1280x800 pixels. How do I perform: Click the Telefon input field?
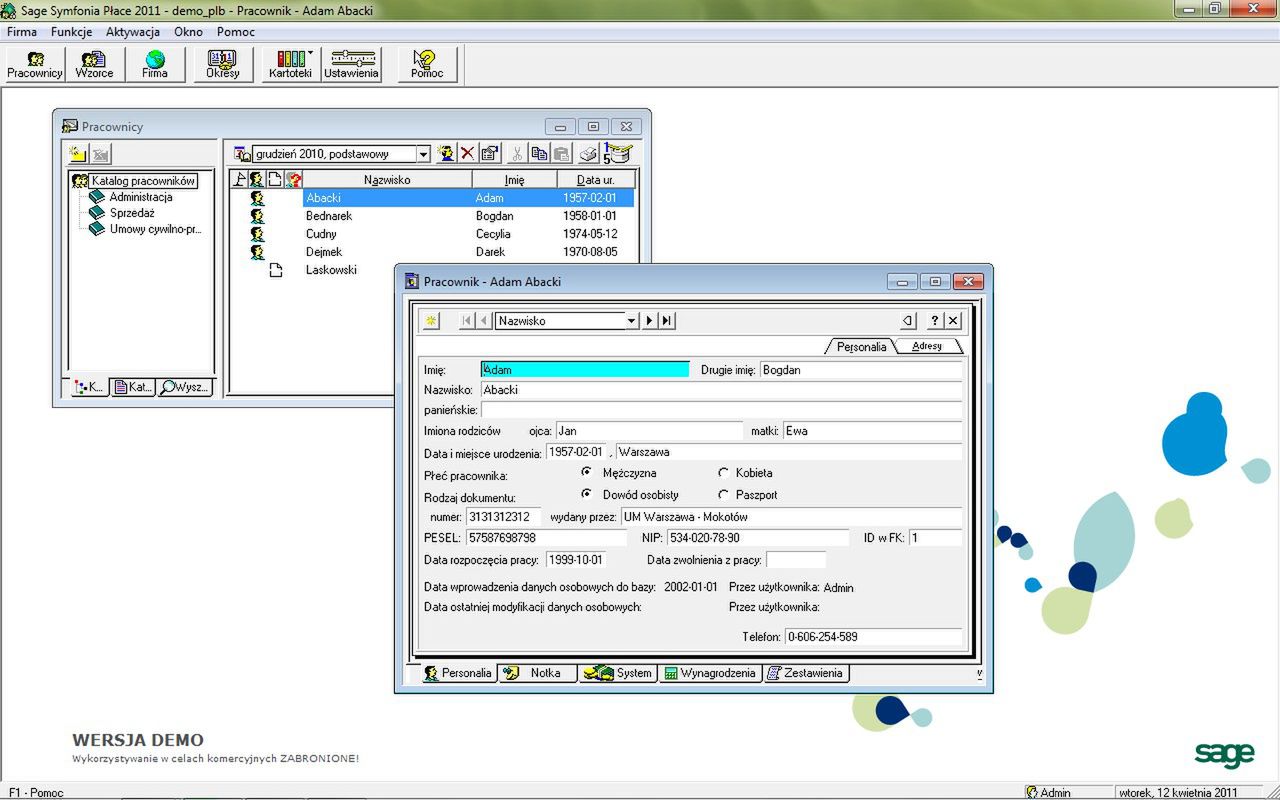(873, 637)
